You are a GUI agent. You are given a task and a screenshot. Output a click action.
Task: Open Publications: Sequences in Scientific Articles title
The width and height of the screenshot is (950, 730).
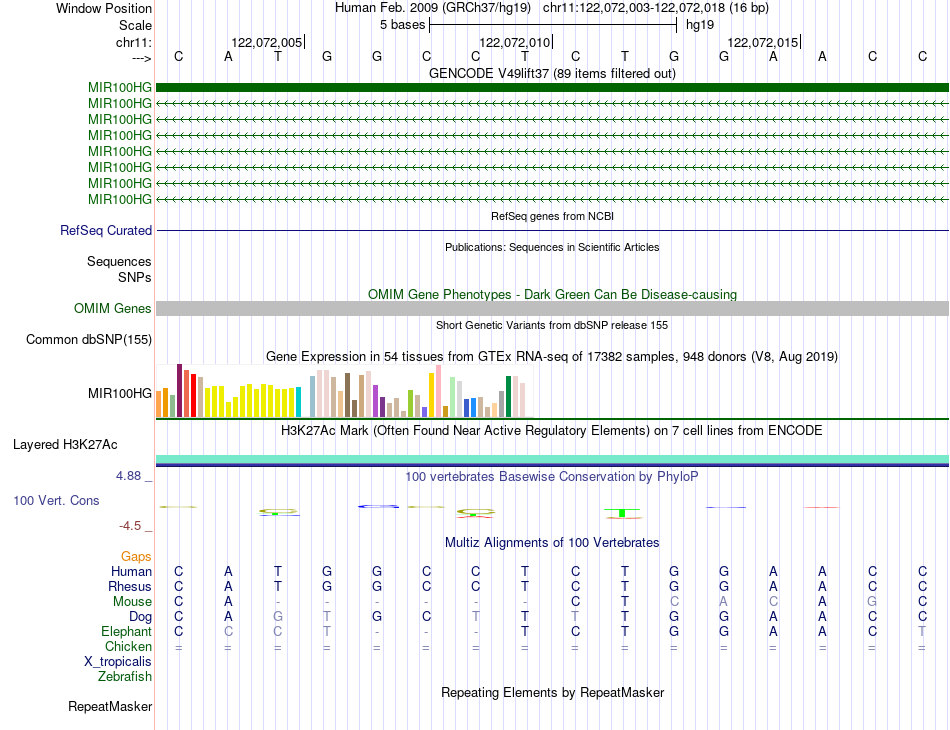(x=552, y=247)
